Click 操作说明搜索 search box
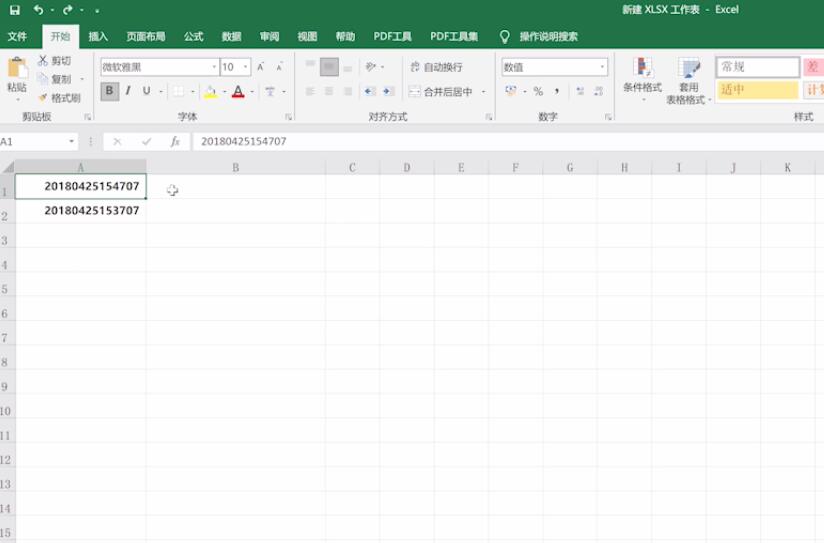 pyautogui.click(x=548, y=36)
